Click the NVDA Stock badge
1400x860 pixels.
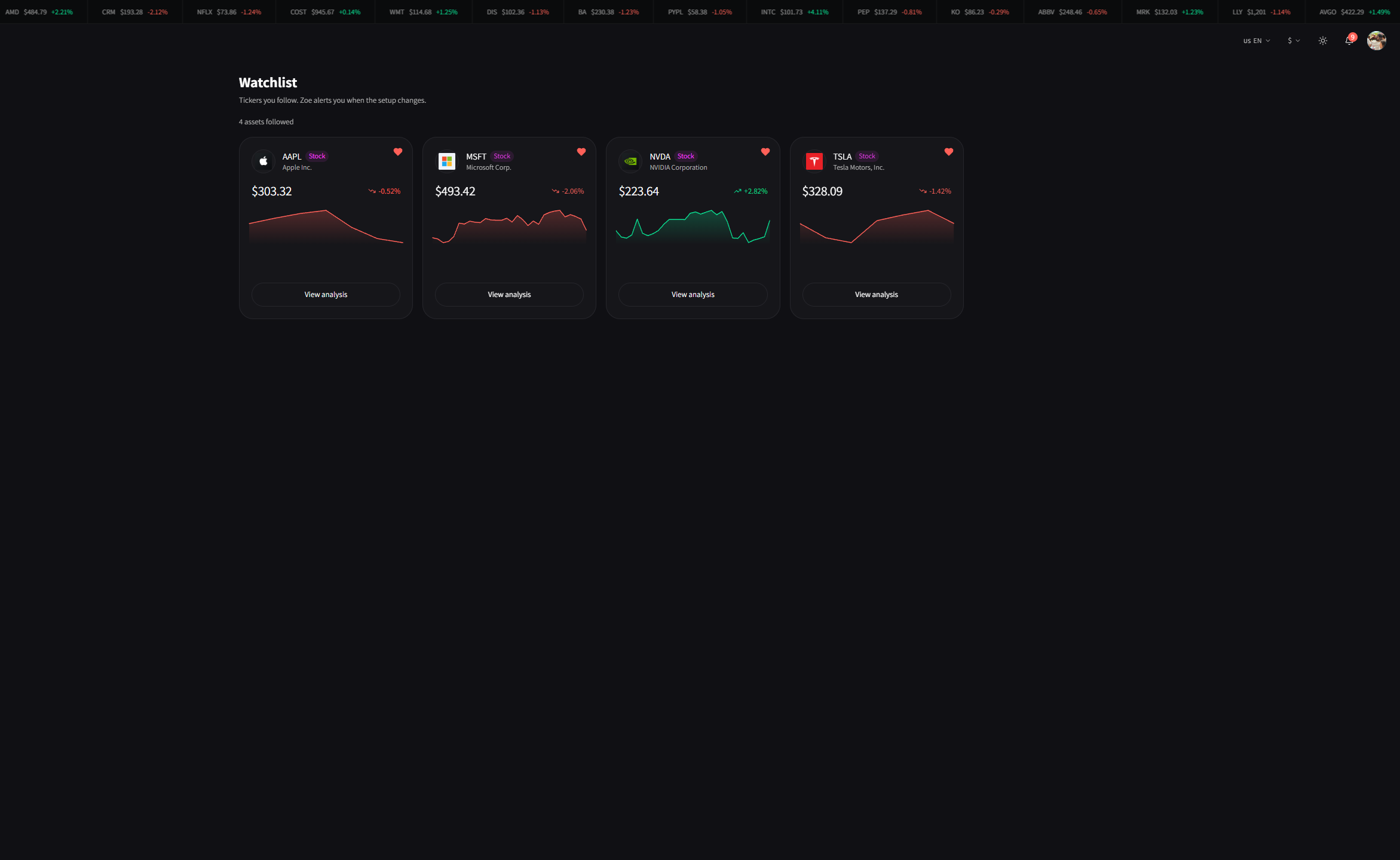(x=686, y=157)
